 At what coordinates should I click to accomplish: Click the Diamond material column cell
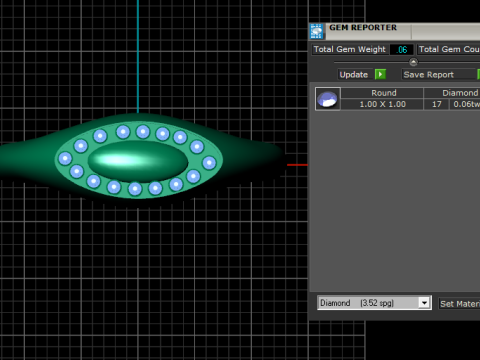click(x=452, y=93)
